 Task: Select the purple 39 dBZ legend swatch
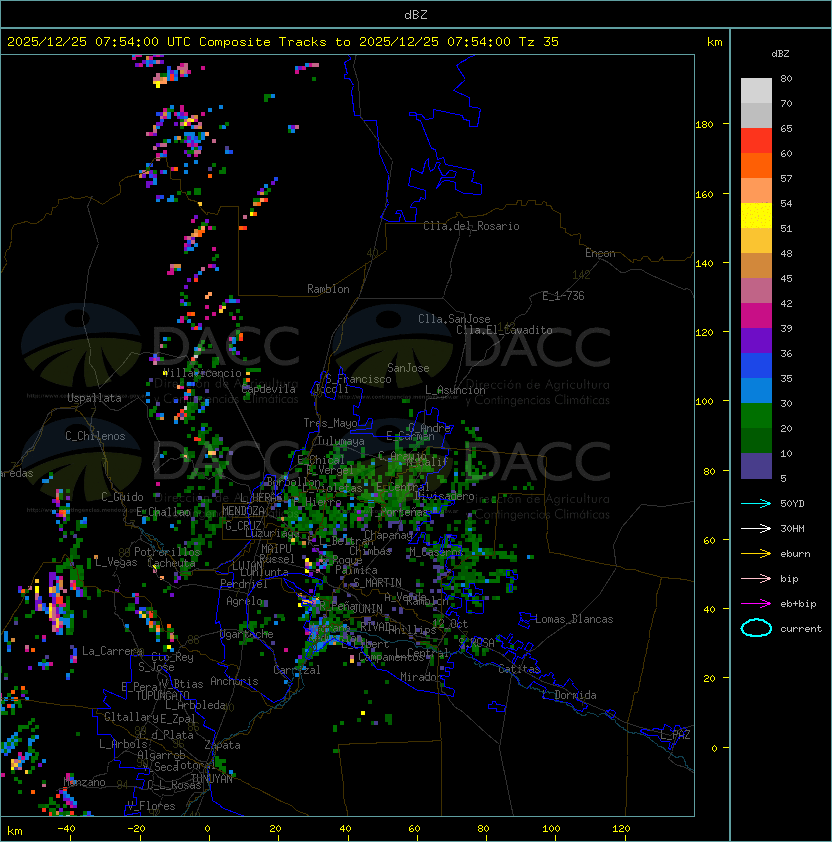[756, 340]
